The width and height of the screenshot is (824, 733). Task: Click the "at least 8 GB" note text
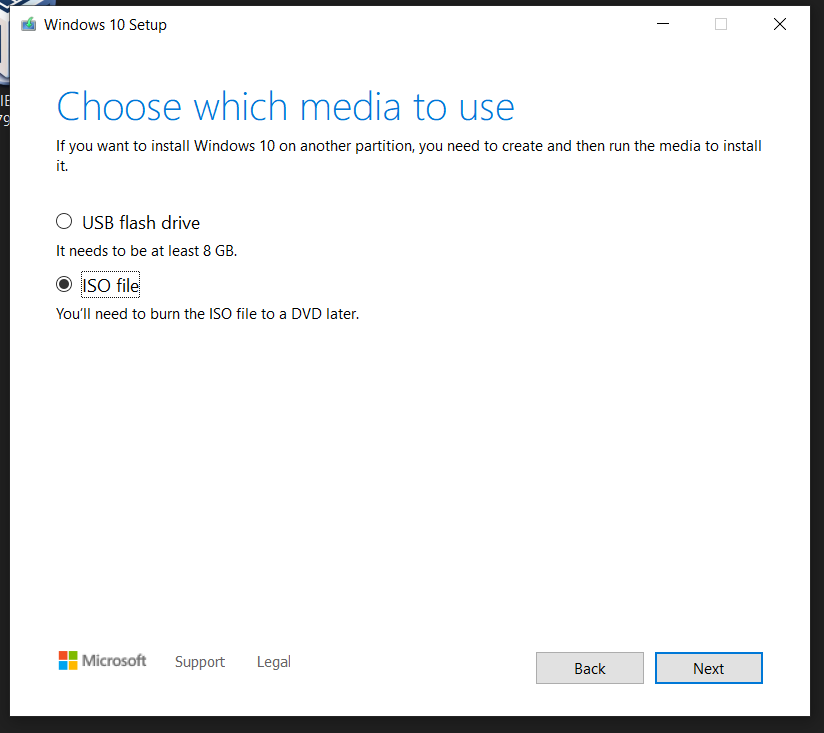point(146,251)
